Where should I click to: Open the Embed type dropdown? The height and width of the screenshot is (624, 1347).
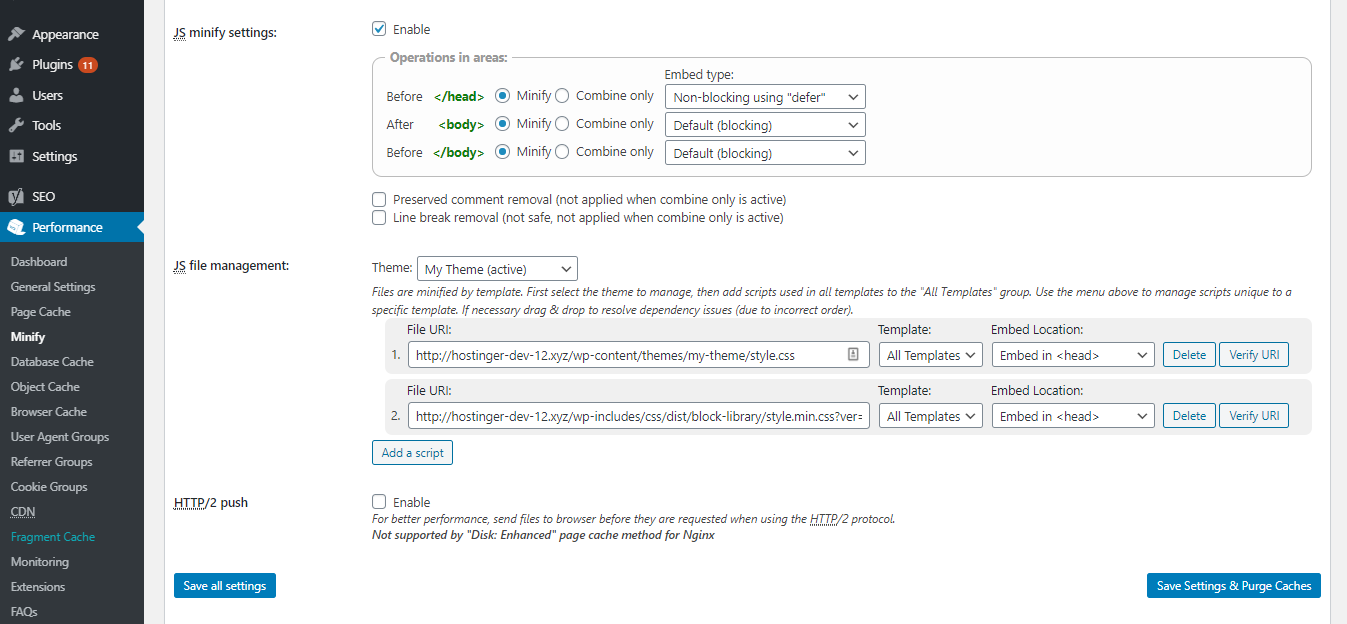[764, 96]
